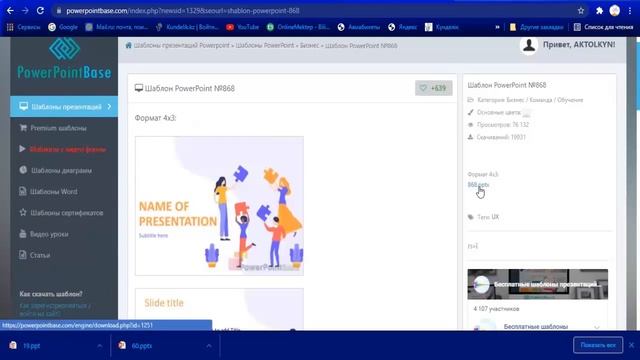Click the PowerPointBase logo
This screenshot has height=360, width=640.
click(x=64, y=58)
